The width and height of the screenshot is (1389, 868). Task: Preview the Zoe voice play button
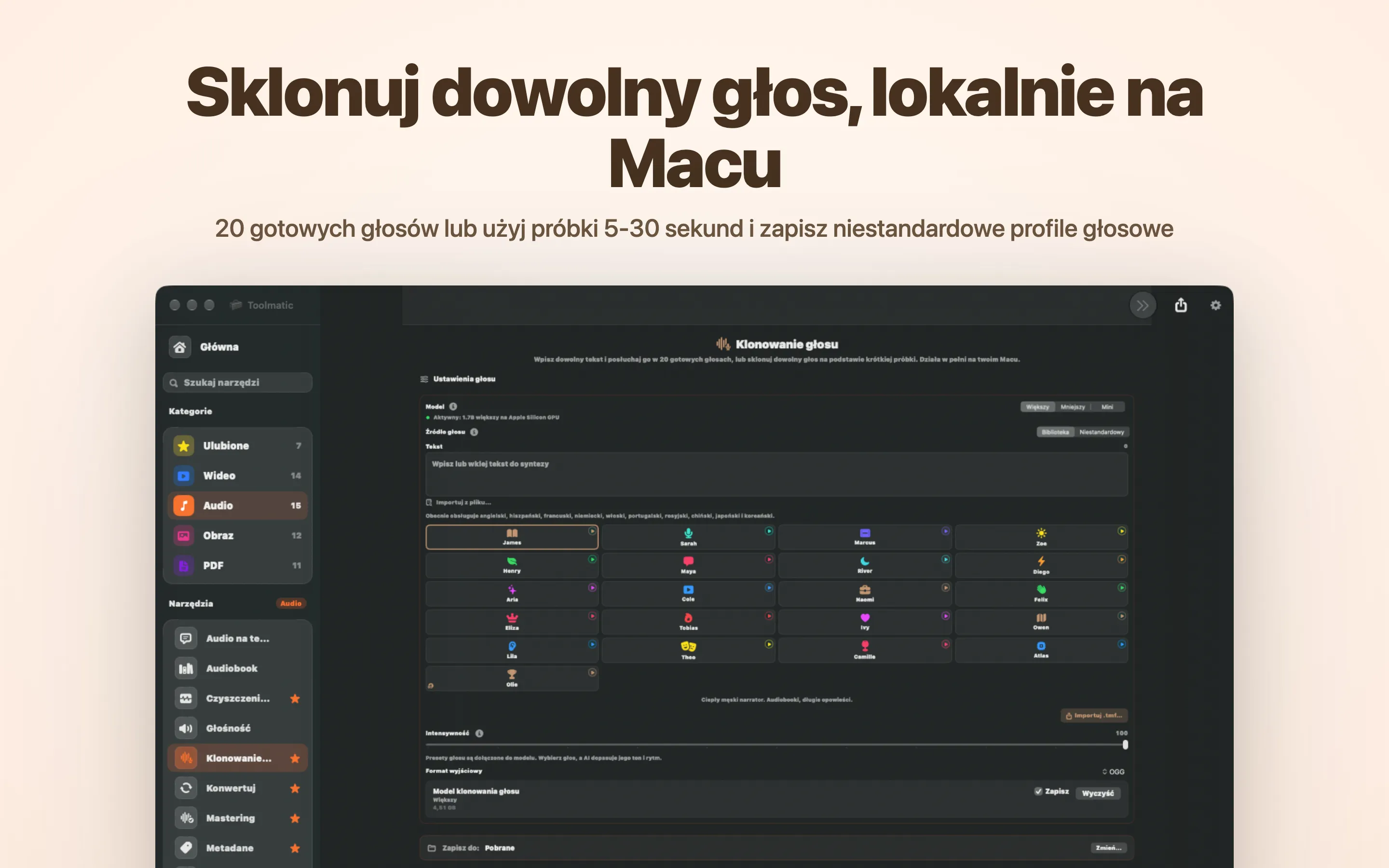coord(1121,531)
